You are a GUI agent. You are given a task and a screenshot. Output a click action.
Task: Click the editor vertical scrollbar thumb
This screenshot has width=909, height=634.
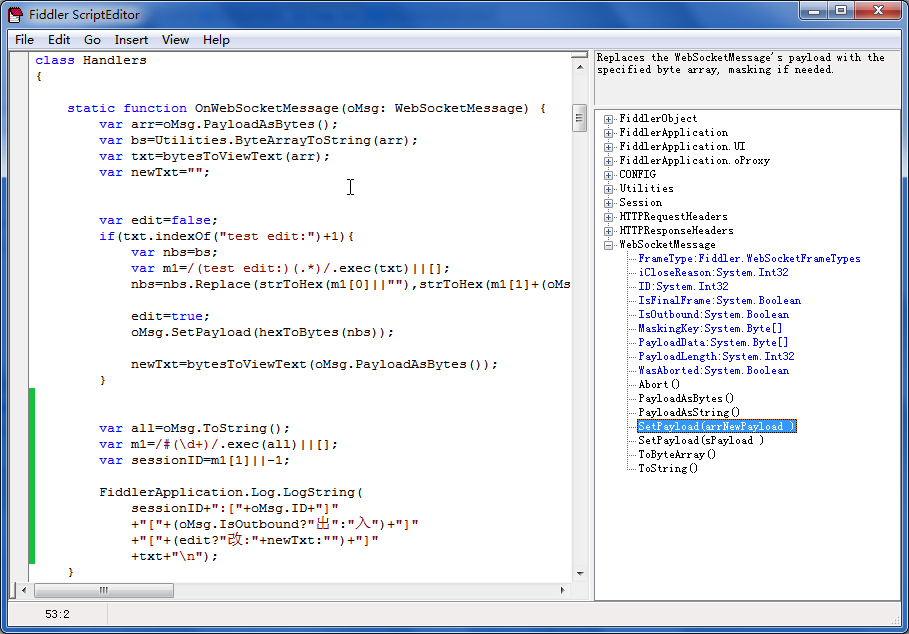[x=579, y=118]
